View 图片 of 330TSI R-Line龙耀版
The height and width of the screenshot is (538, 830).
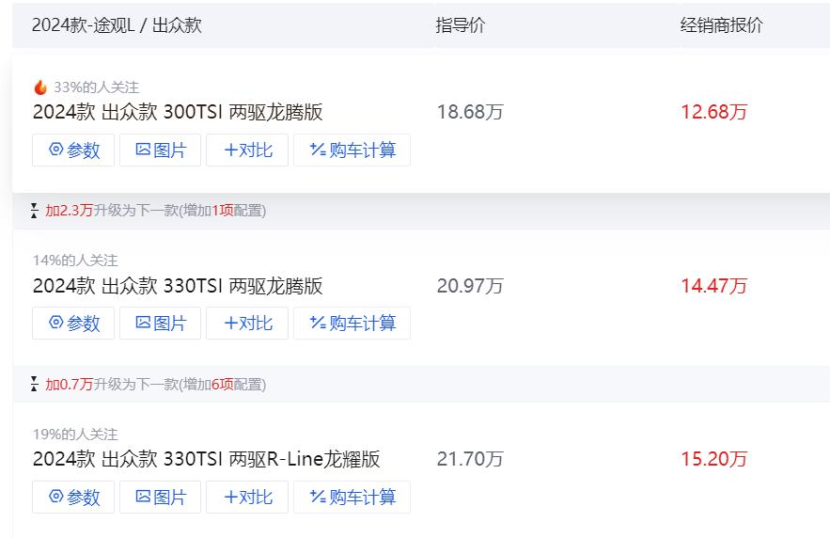pyautogui.click(x=160, y=497)
